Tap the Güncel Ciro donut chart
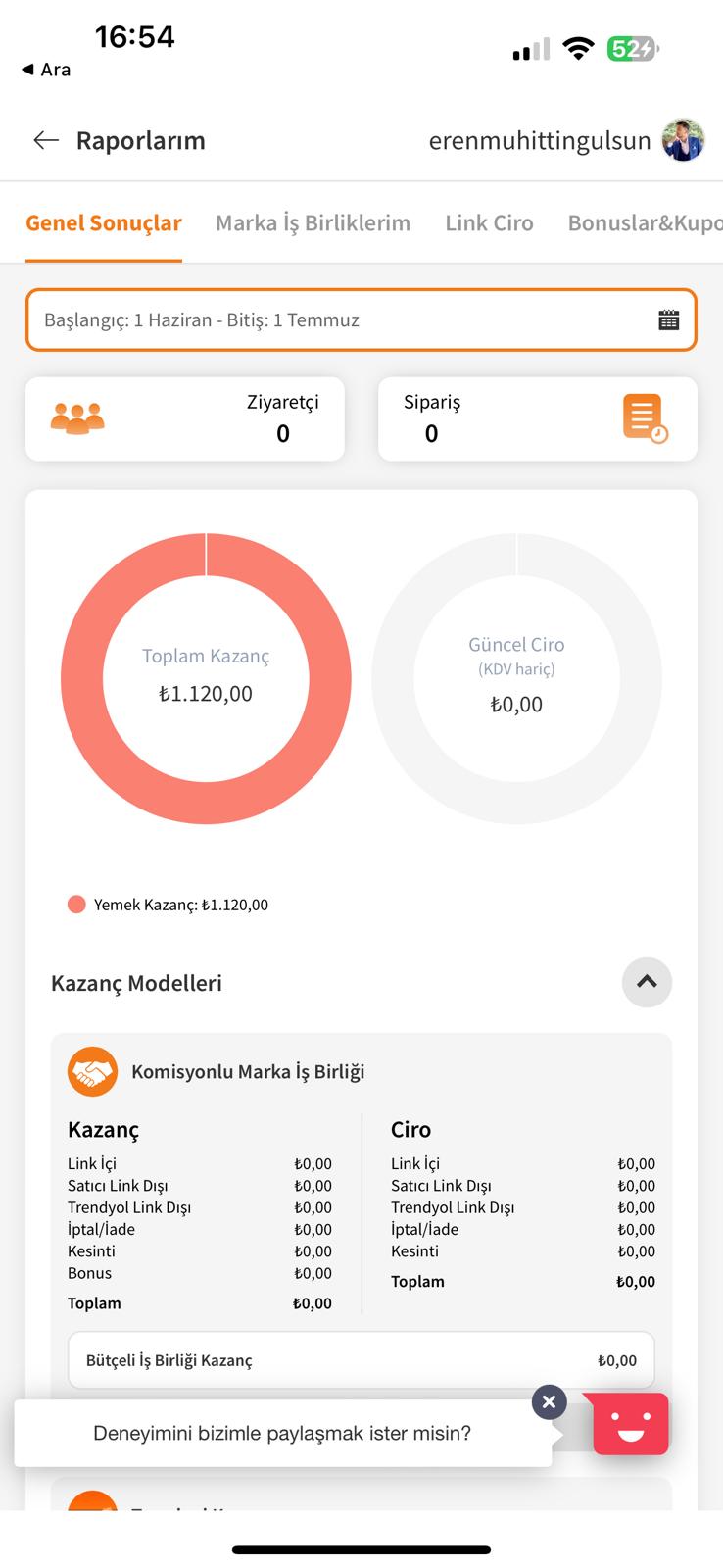The image size is (723, 1568). tap(516, 678)
